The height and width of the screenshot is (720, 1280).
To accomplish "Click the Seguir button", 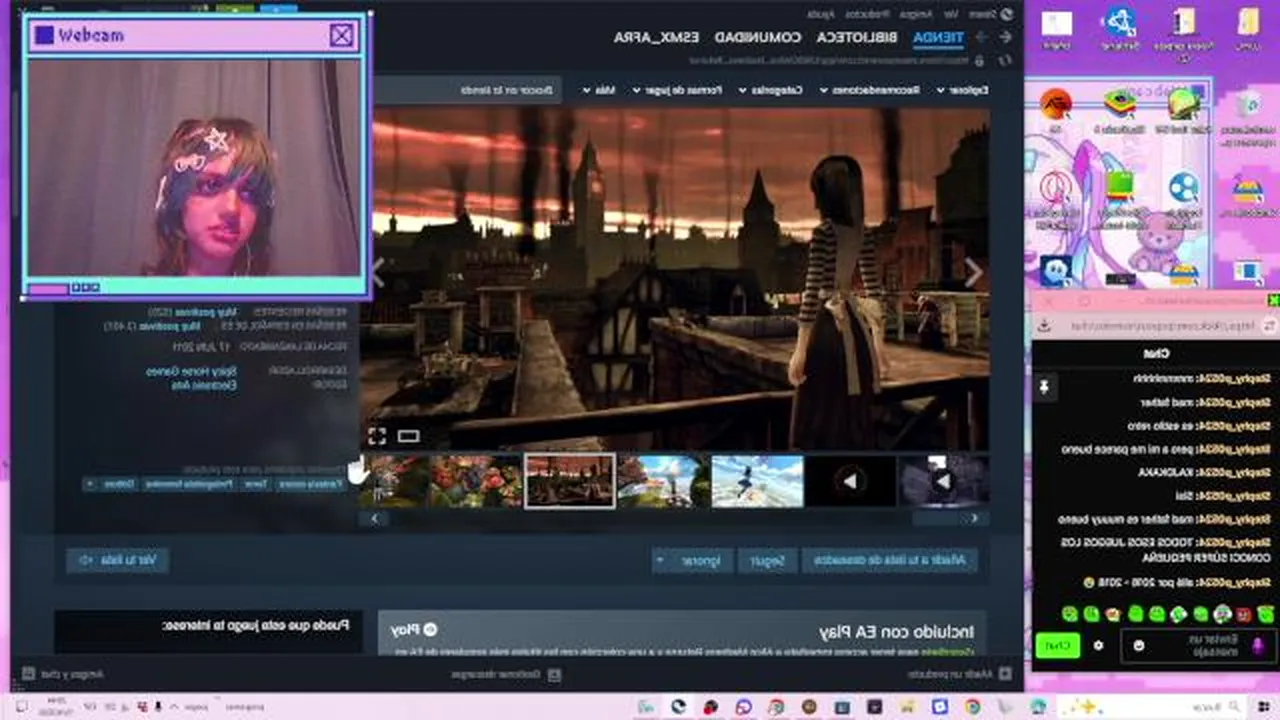I will pos(768,561).
